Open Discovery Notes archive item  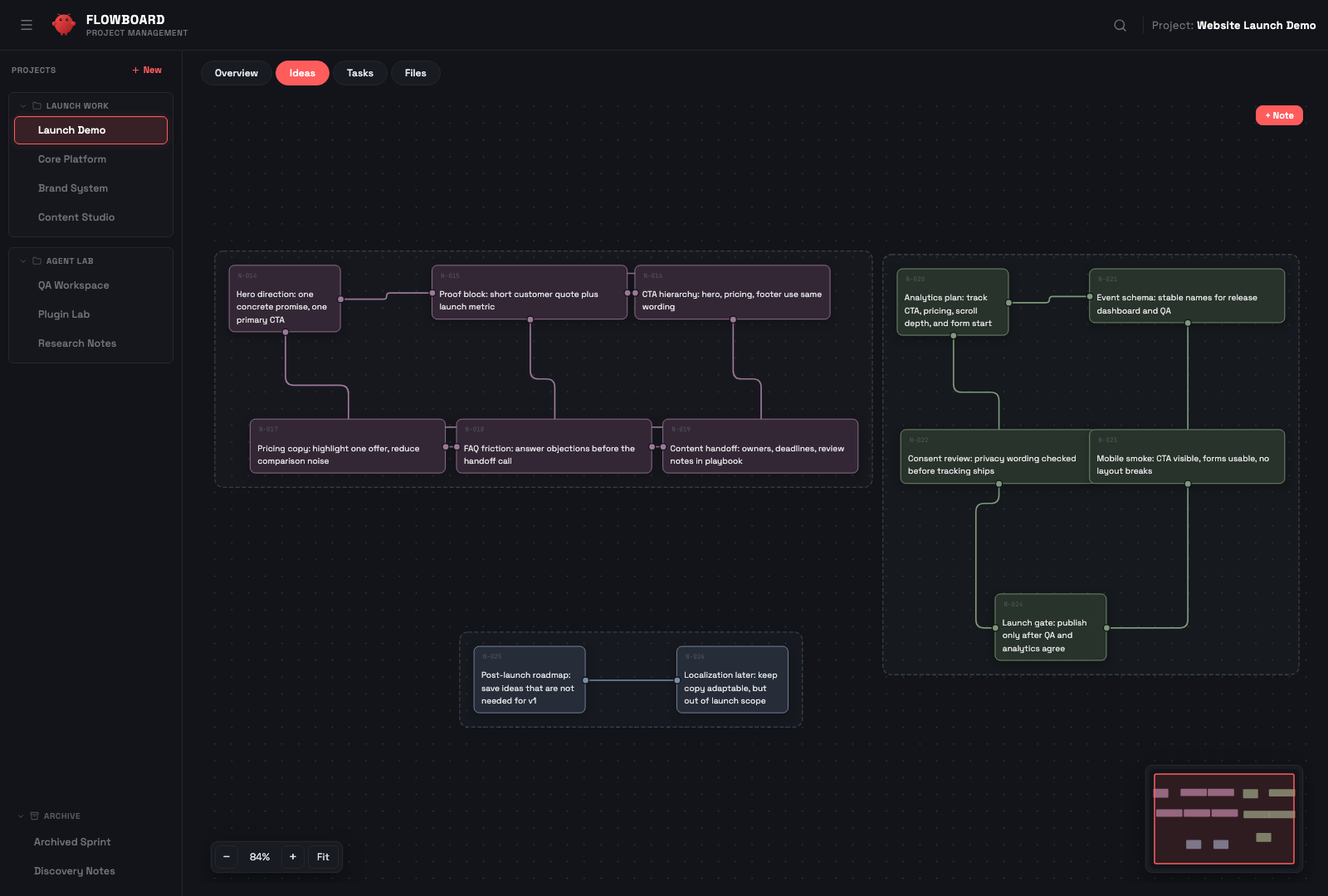pyautogui.click(x=90, y=871)
